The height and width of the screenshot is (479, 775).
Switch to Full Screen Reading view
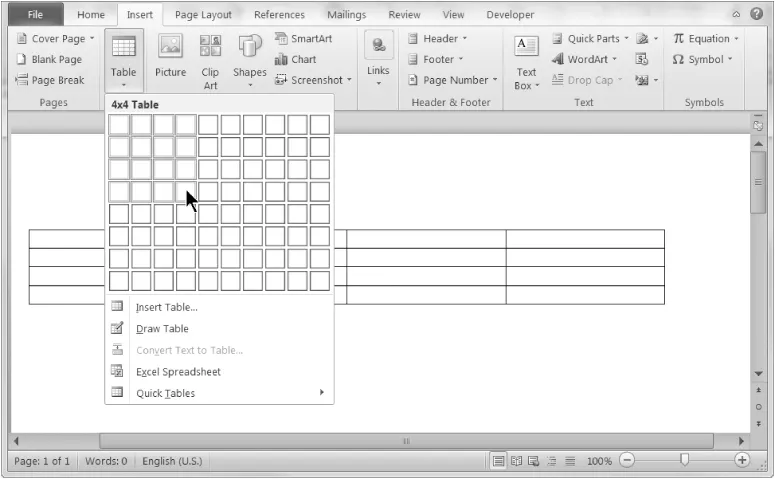516,461
